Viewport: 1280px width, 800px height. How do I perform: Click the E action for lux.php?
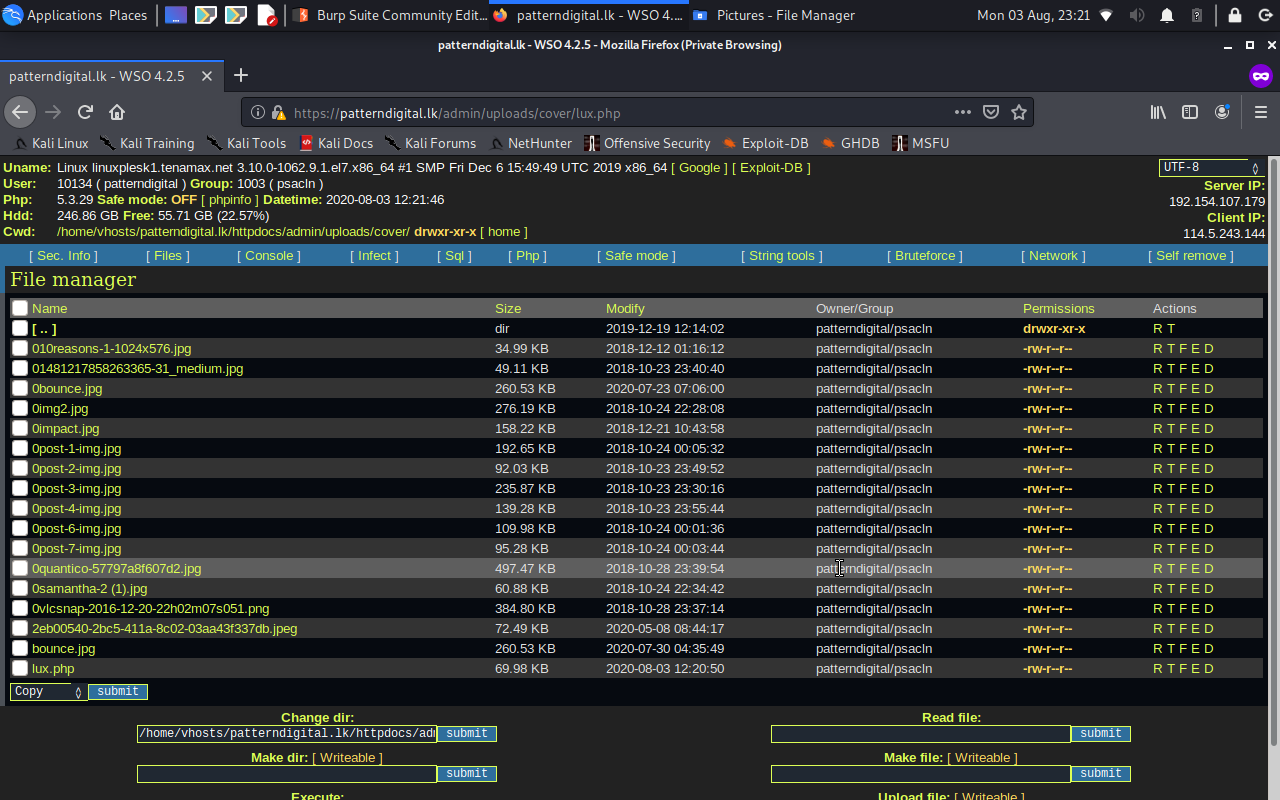click(x=1196, y=668)
